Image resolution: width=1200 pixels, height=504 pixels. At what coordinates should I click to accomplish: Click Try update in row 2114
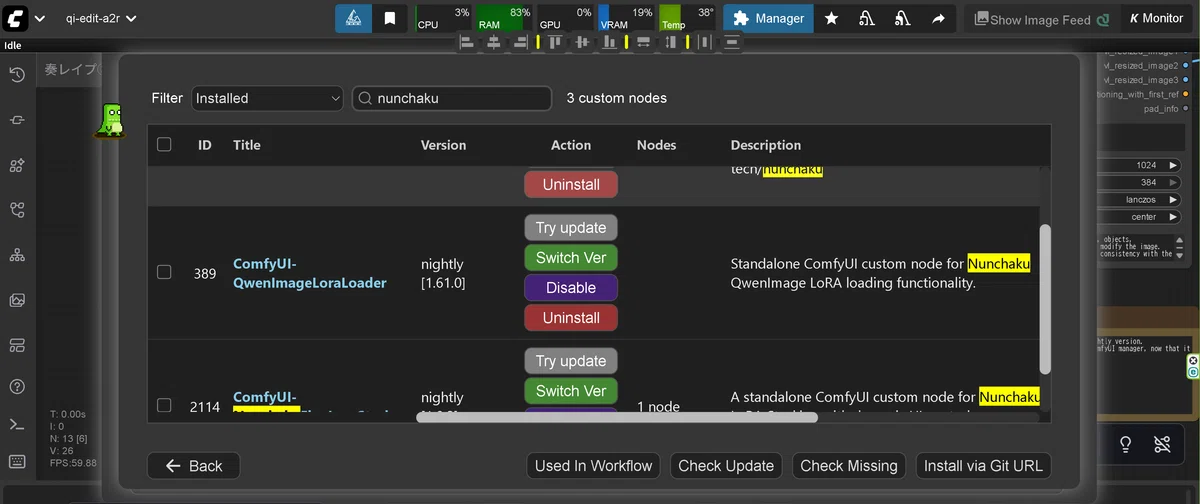coord(571,360)
